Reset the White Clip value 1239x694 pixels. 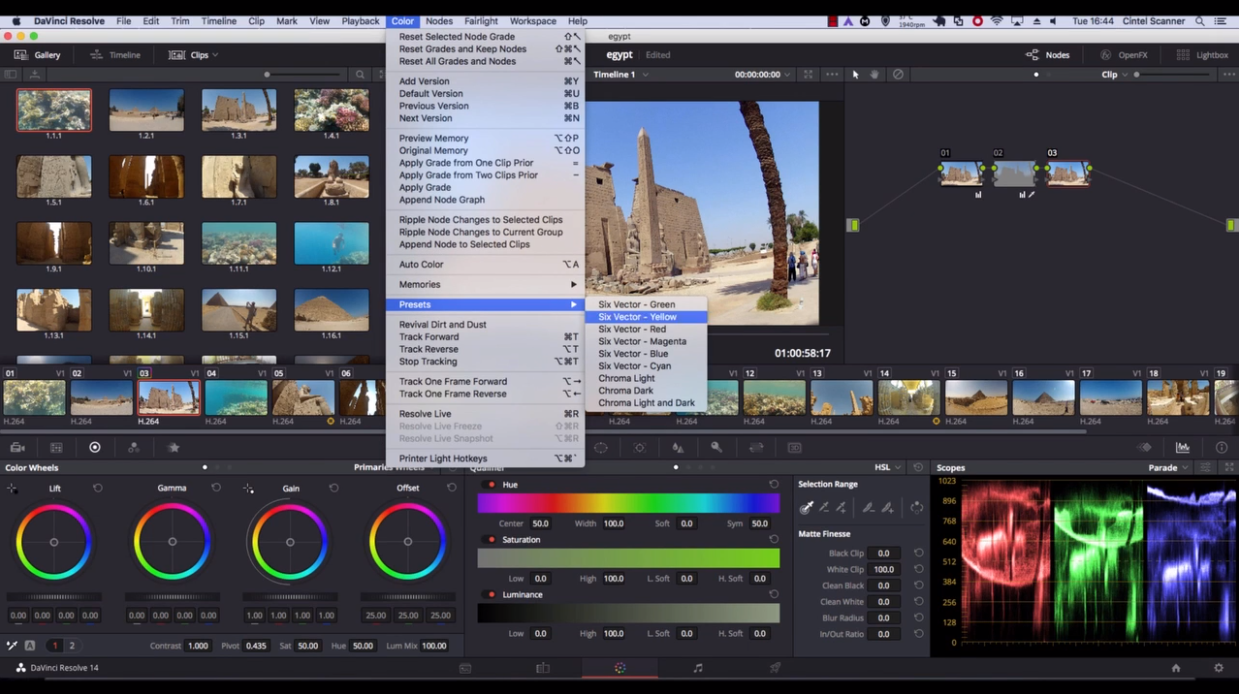point(918,569)
